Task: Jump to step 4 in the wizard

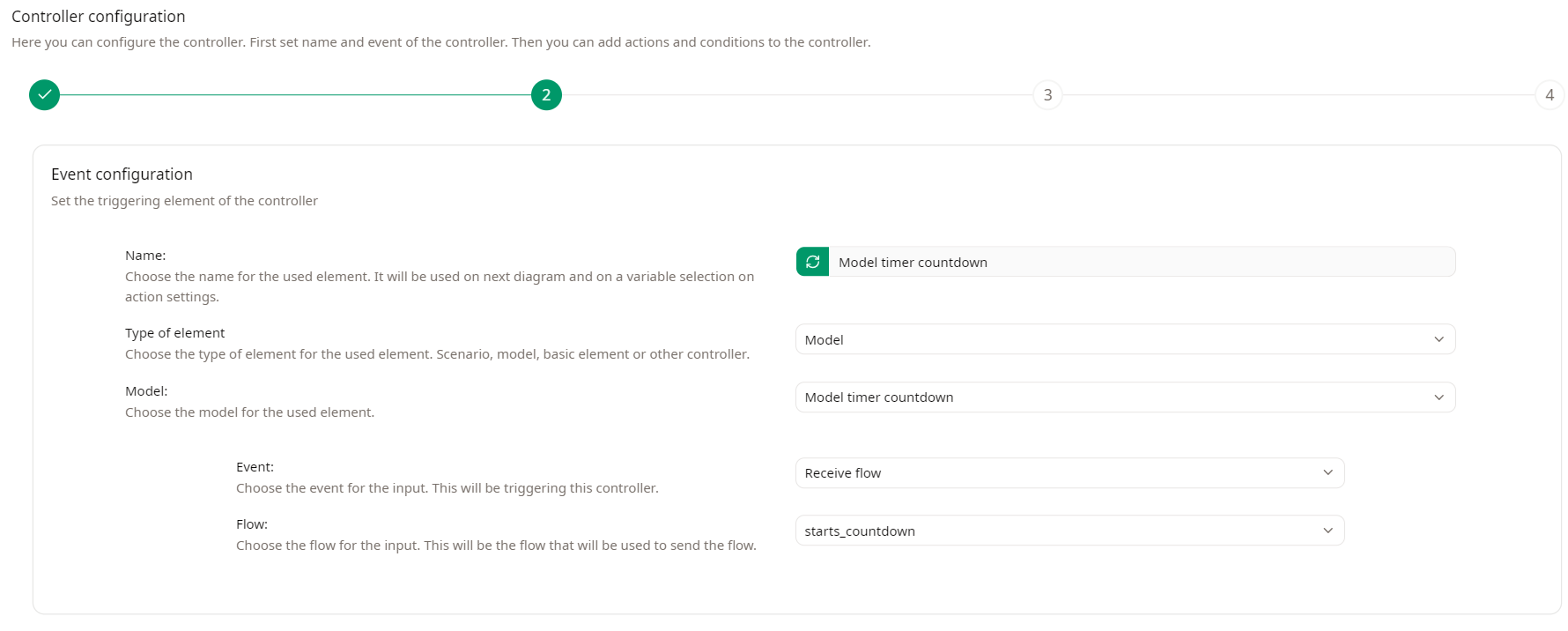Action: [x=1550, y=95]
